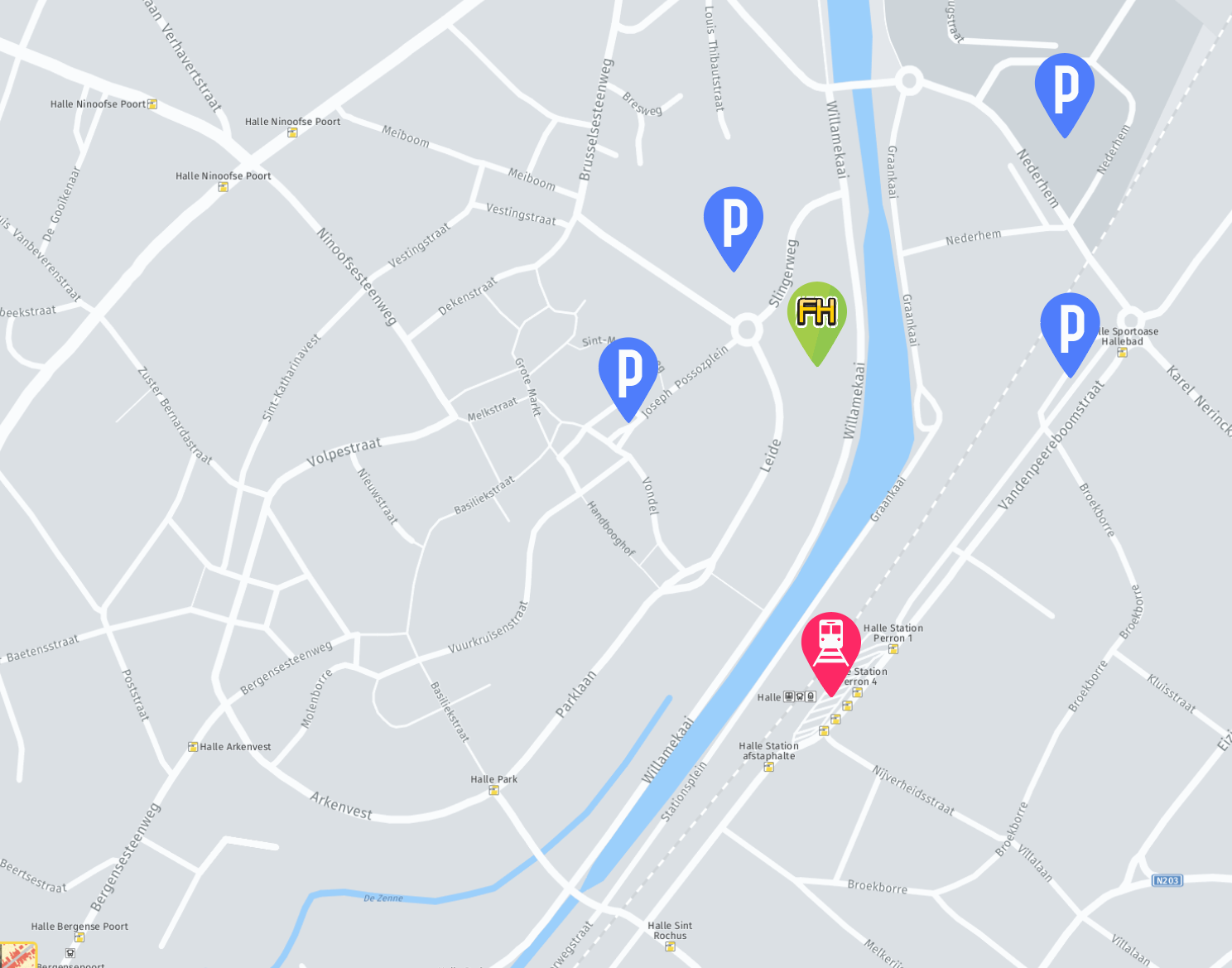Click the Ninoofsesteenweg road label

coord(358,277)
